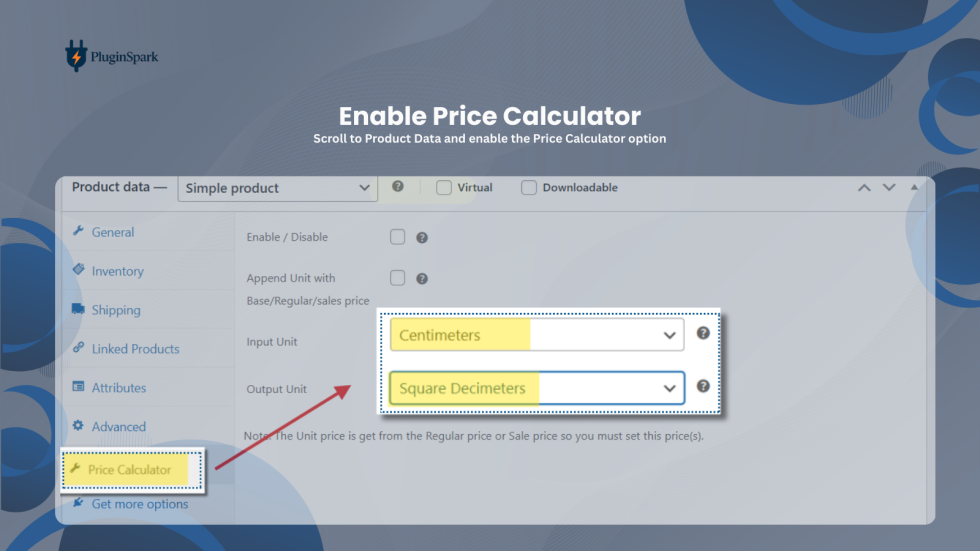Viewport: 980px width, 551px height.
Task: Open the Price Calculator tab
Action: pyautogui.click(x=129, y=470)
